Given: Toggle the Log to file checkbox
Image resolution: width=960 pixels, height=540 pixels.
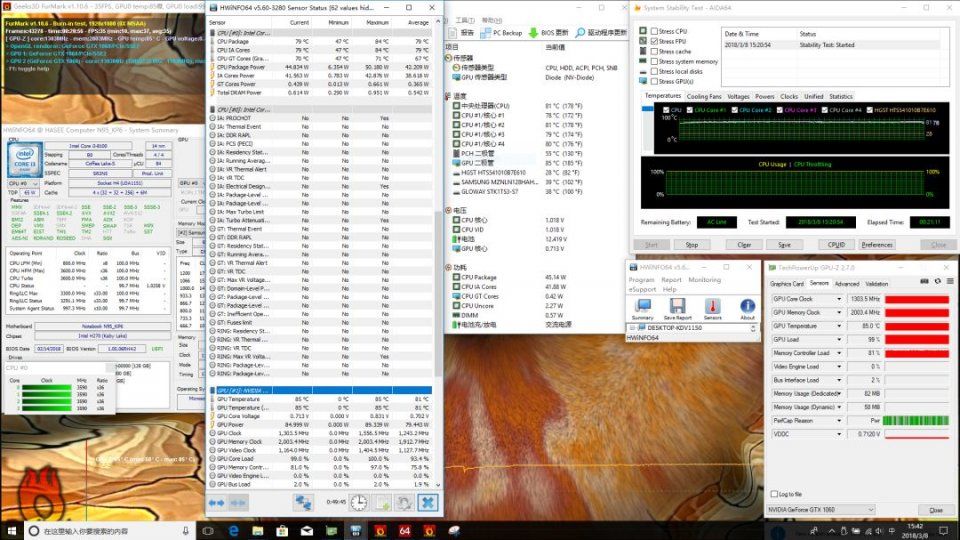Looking at the screenshot, I should 773,494.
